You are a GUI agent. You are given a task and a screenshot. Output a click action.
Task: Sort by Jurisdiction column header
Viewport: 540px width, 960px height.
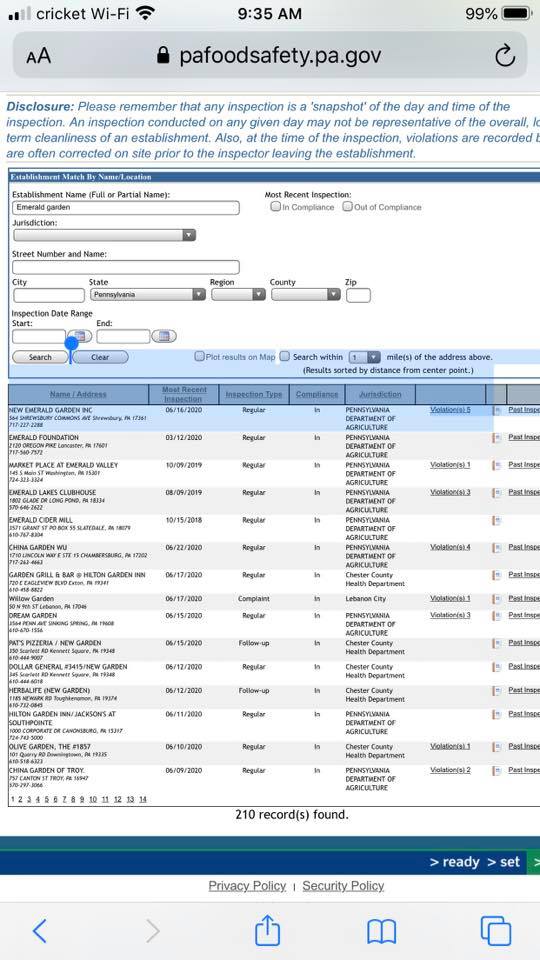coord(380,394)
